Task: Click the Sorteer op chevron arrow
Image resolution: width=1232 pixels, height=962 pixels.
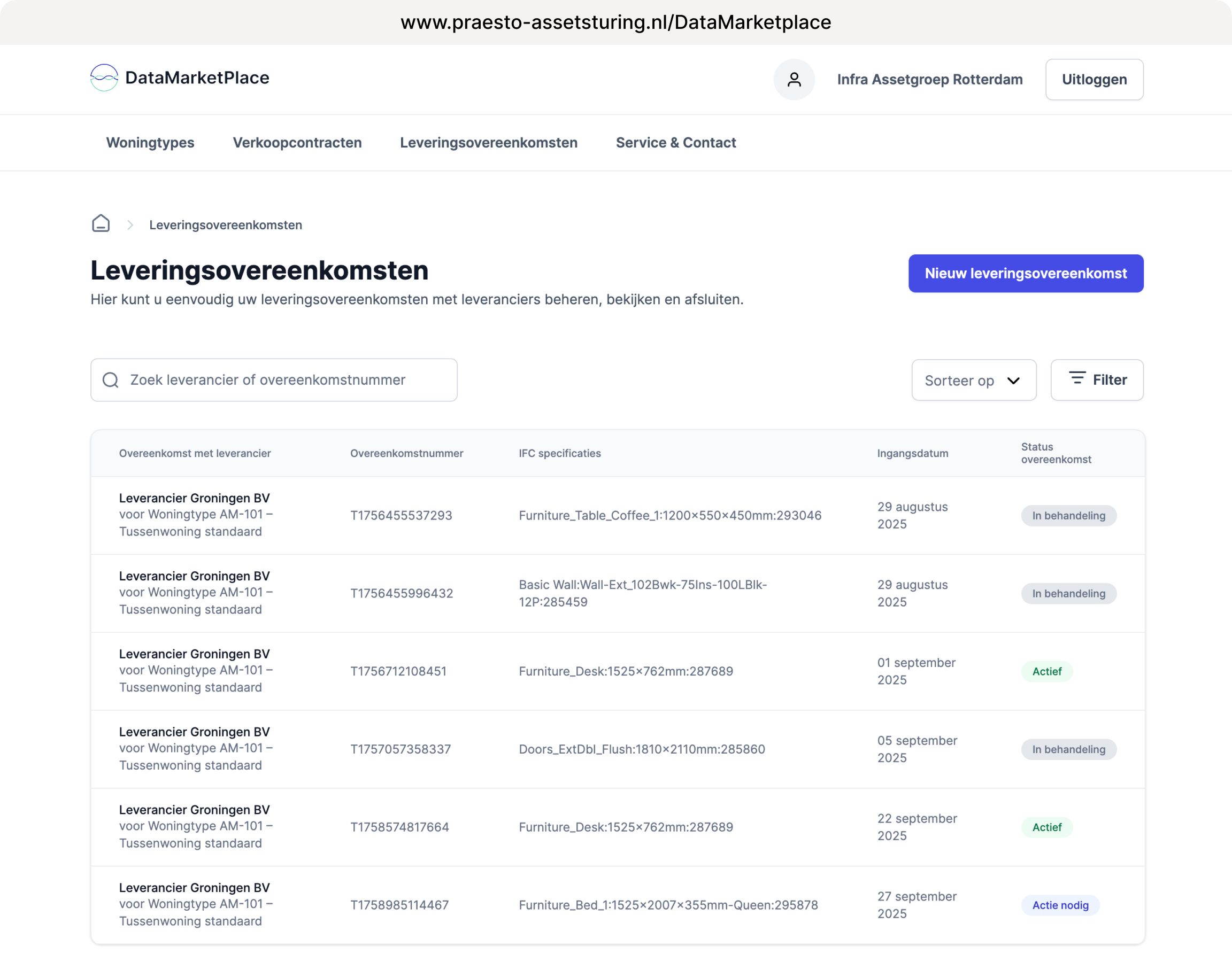Action: point(1013,381)
